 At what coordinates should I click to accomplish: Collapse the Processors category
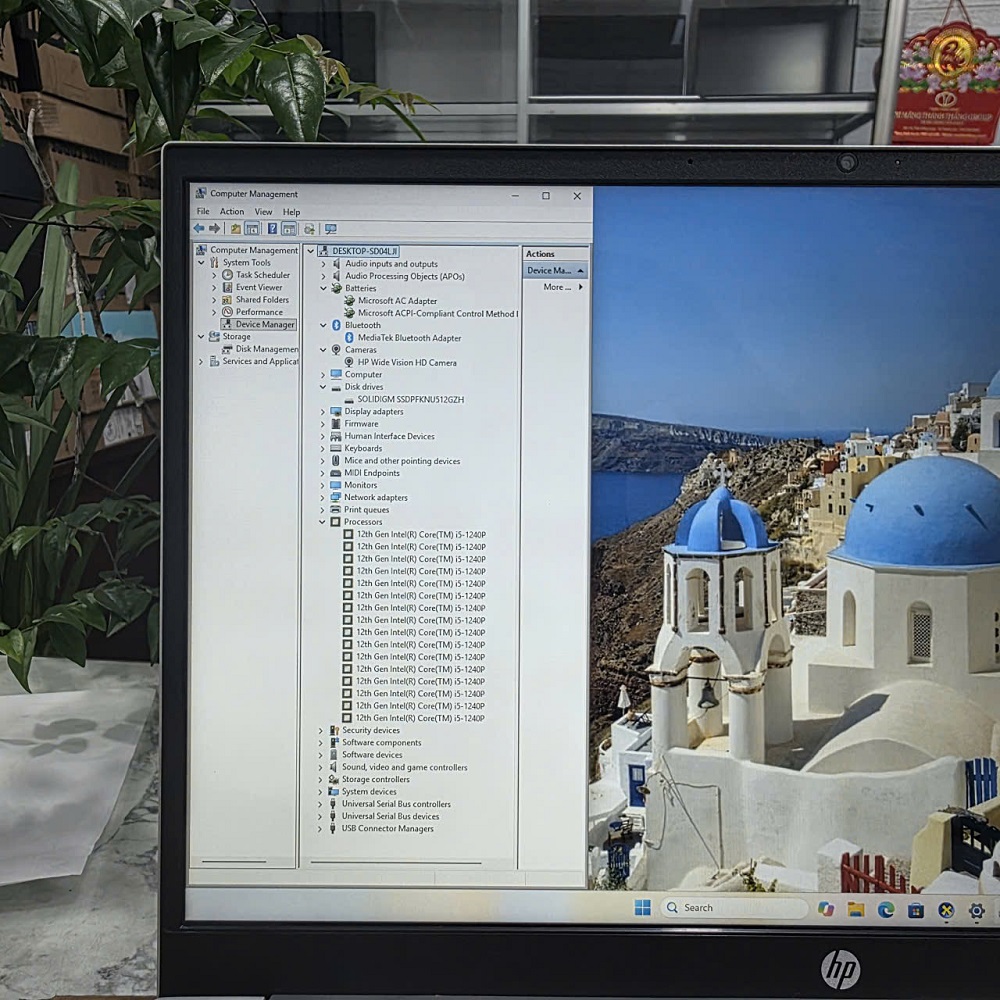(323, 522)
